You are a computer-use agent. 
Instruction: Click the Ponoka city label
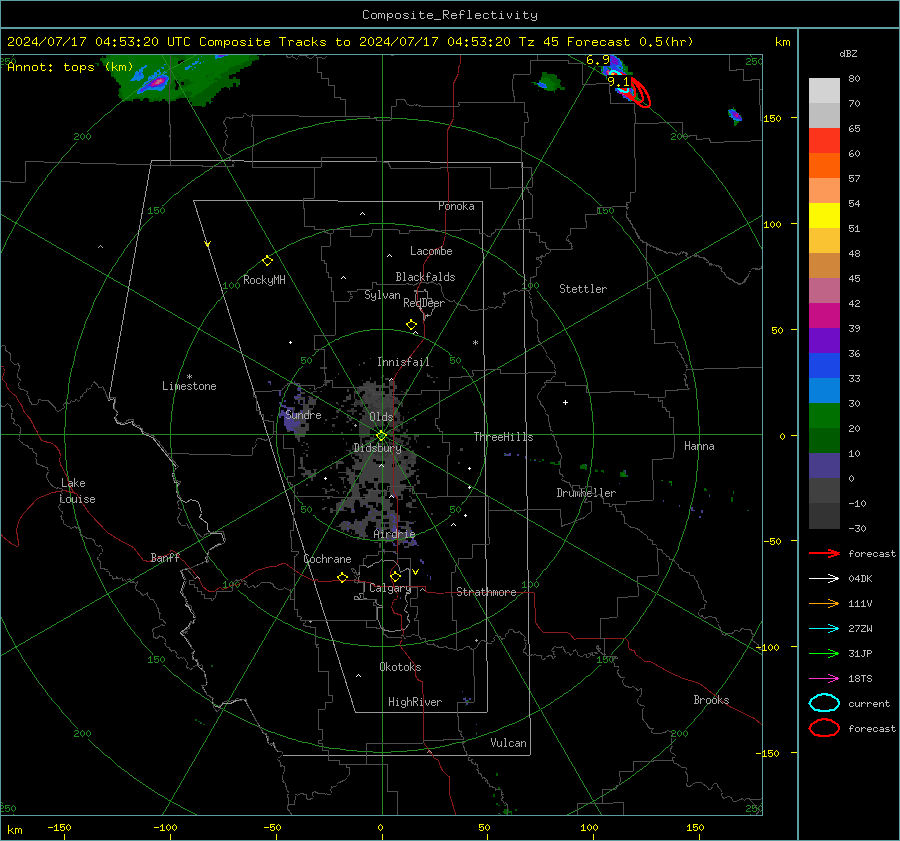coord(456,206)
